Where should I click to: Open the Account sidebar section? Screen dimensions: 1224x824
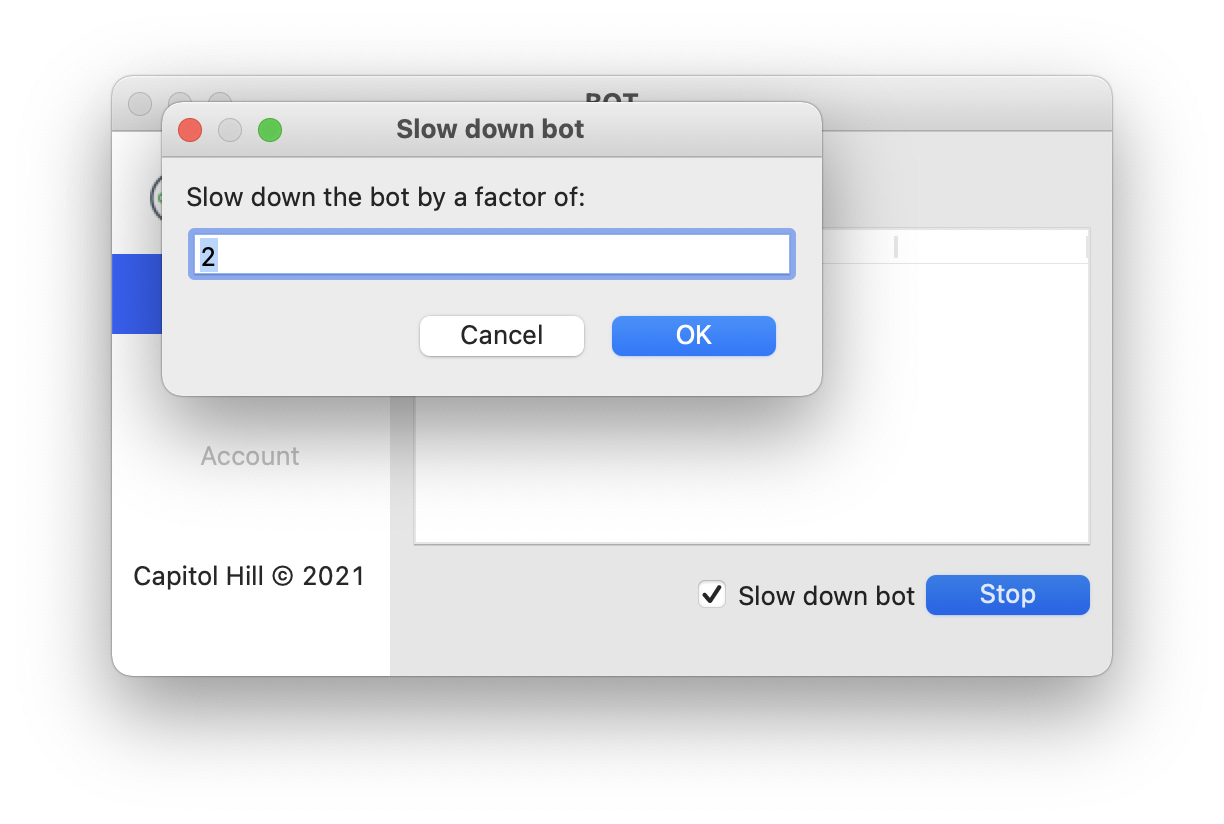pos(250,456)
